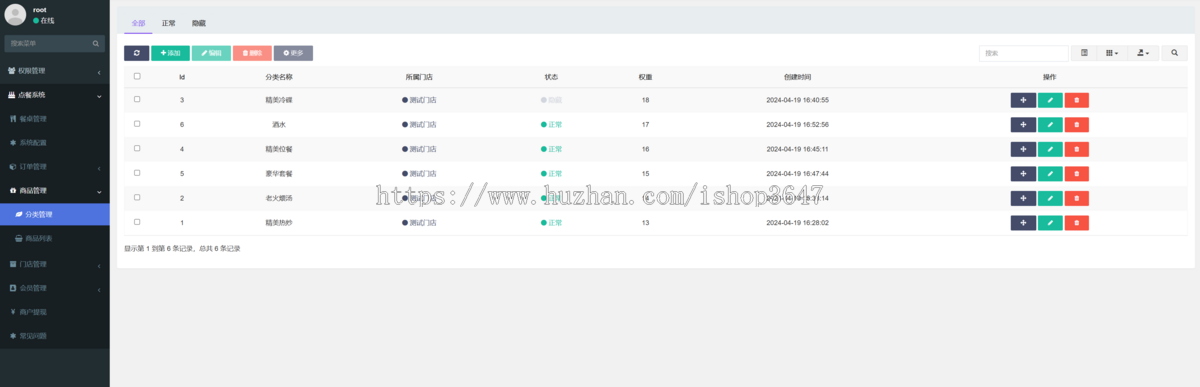The height and width of the screenshot is (387, 1200).
Task: Check the box for 精美冷碟 row
Action: [x=137, y=99]
